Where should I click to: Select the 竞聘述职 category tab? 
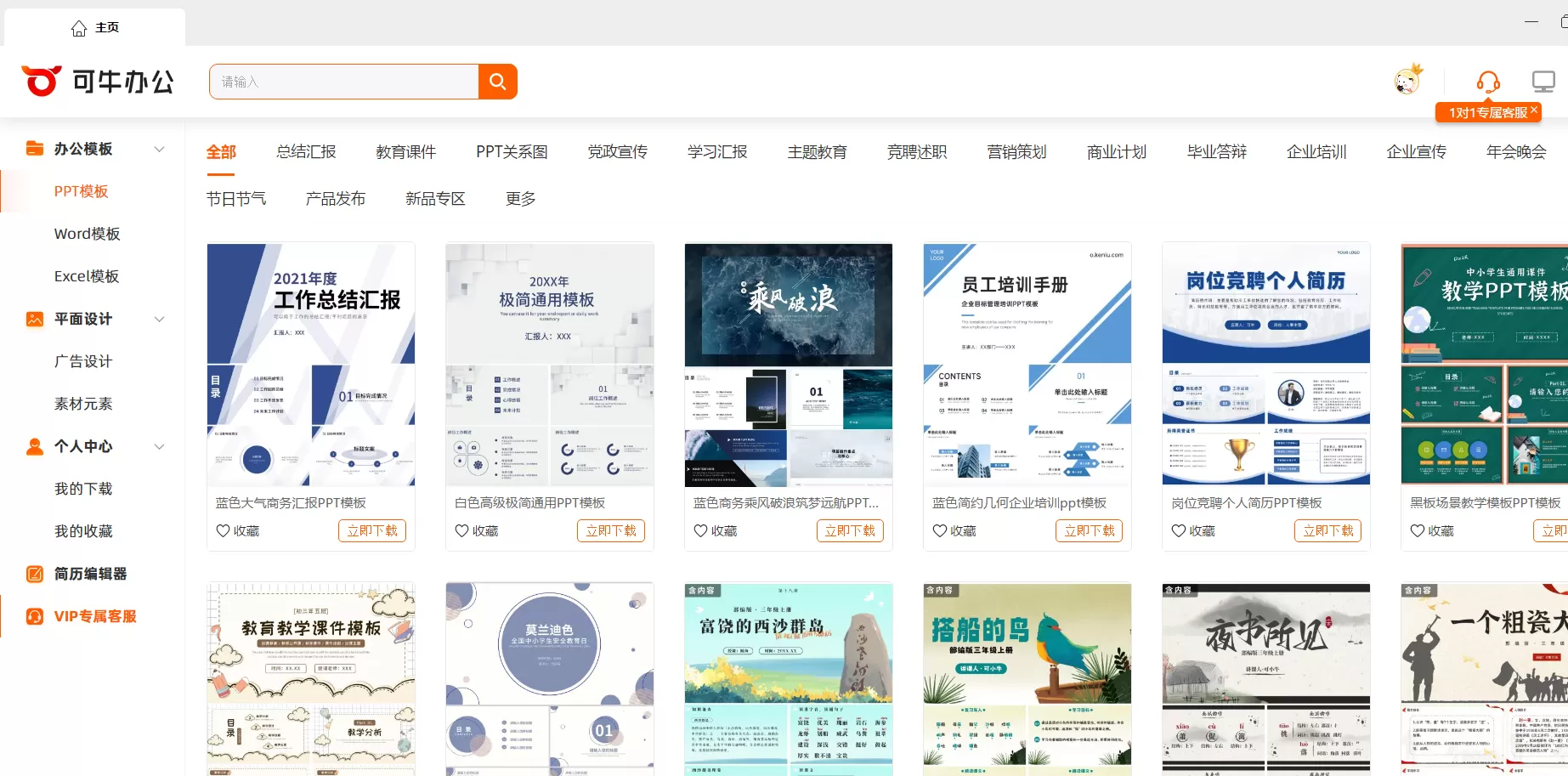(x=917, y=151)
